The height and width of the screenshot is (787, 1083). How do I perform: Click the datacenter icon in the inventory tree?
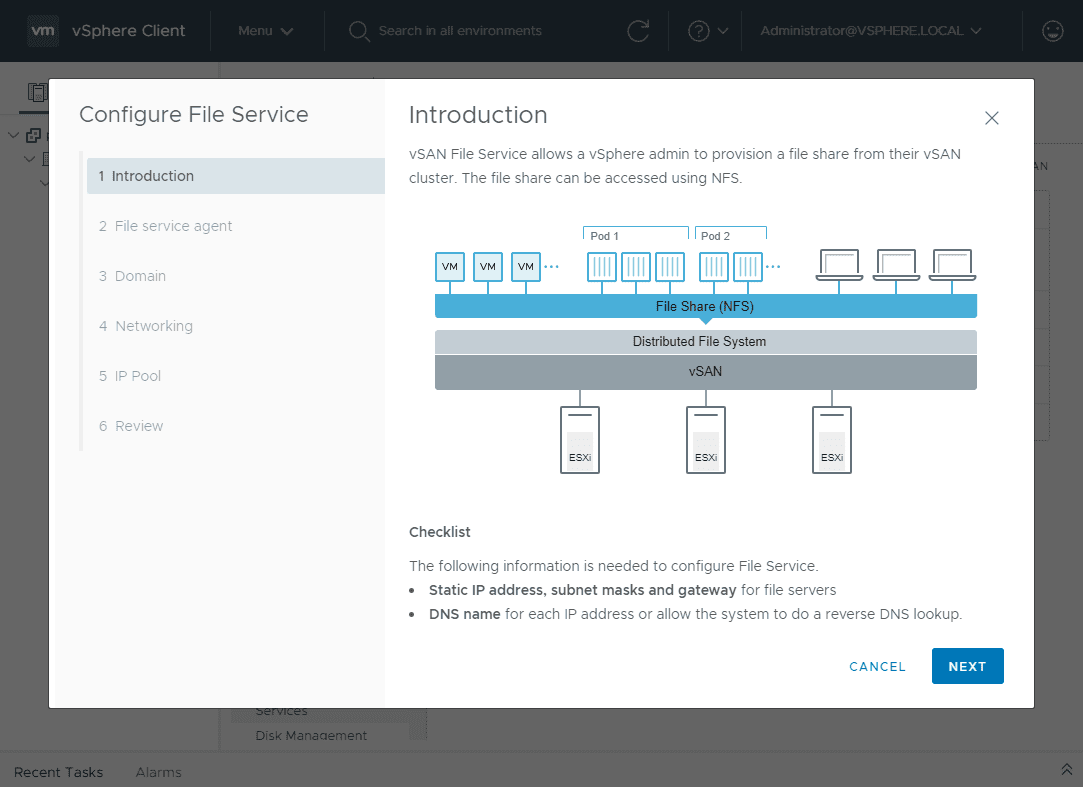tap(46, 158)
